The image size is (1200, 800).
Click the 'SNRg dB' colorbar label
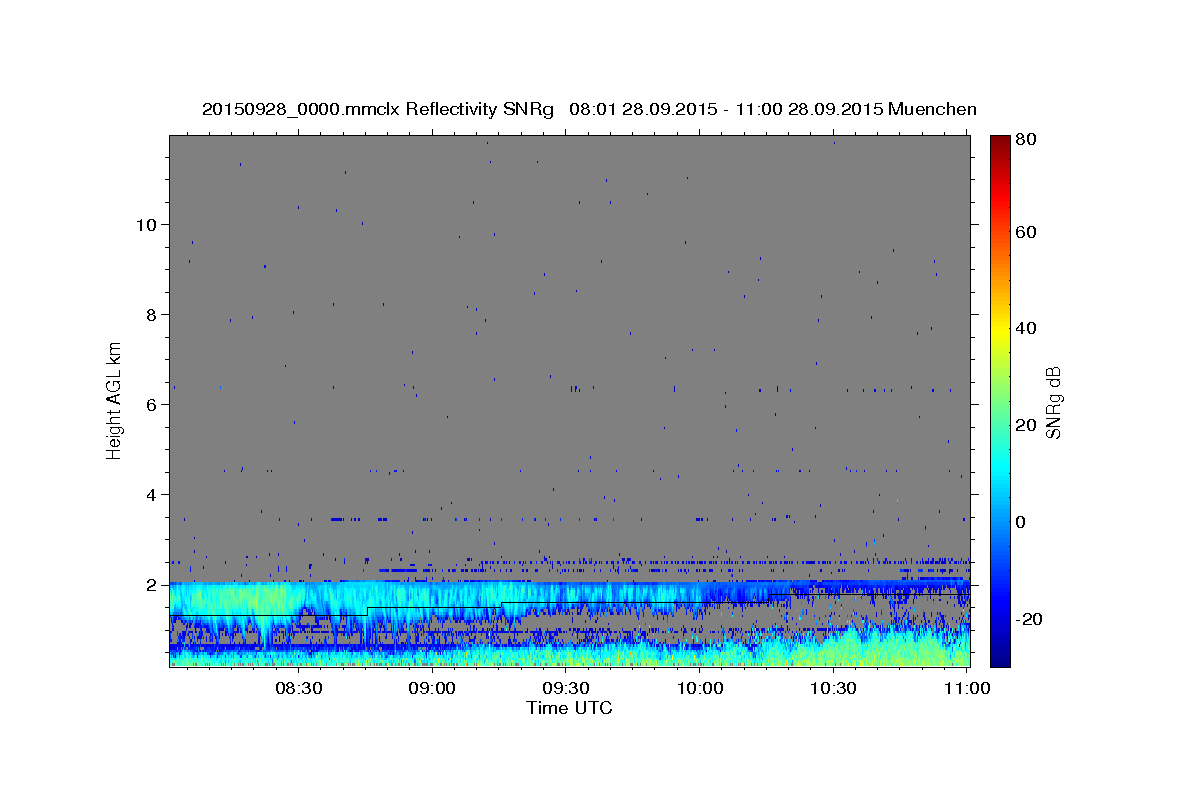[x=1053, y=401]
